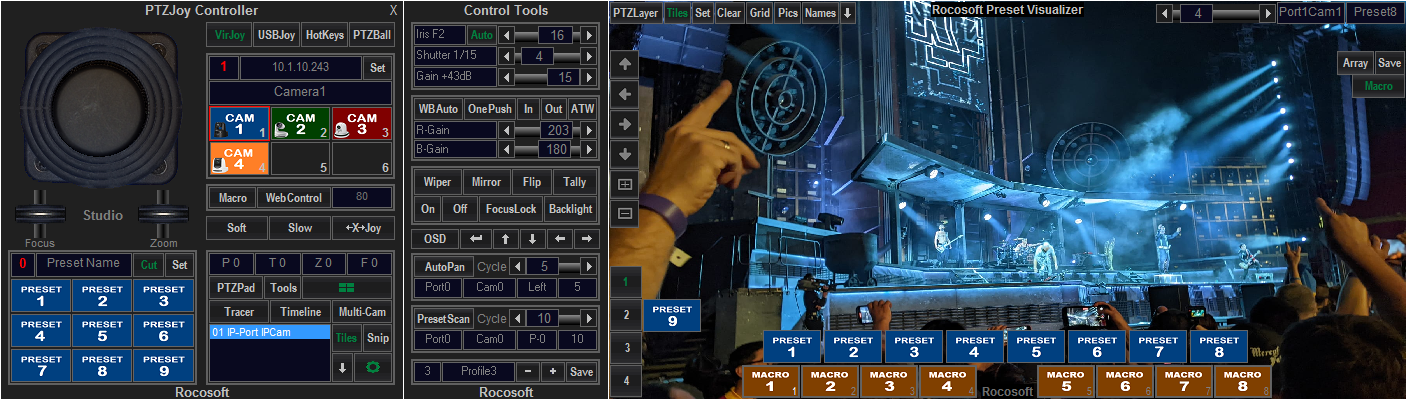Click the X+Joy axis swap button
1407x400 pixels.
click(x=362, y=228)
